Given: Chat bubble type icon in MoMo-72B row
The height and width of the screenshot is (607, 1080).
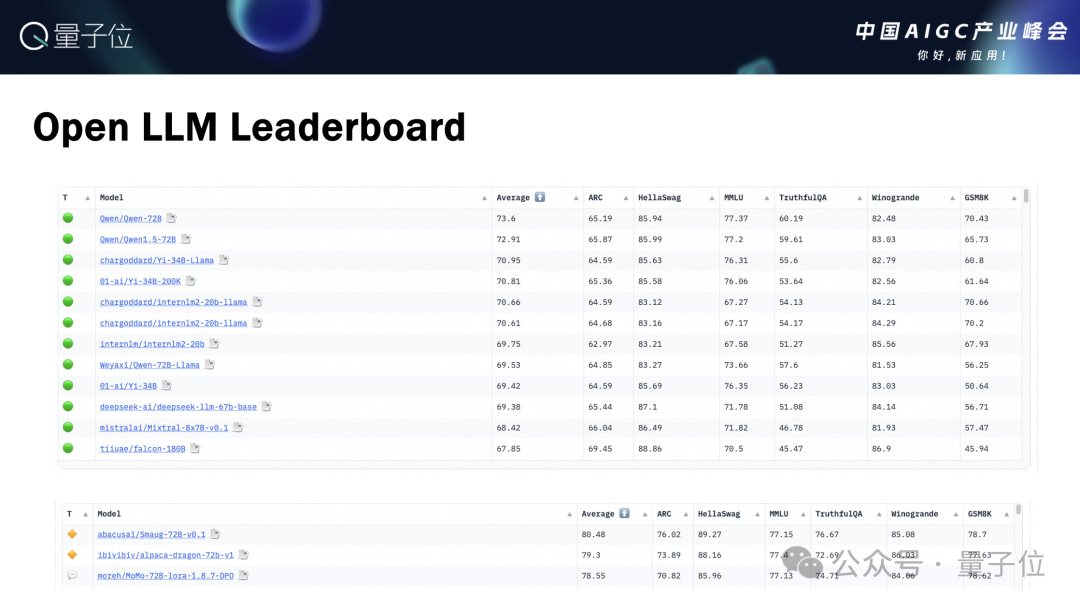Looking at the screenshot, I should pos(72,575).
